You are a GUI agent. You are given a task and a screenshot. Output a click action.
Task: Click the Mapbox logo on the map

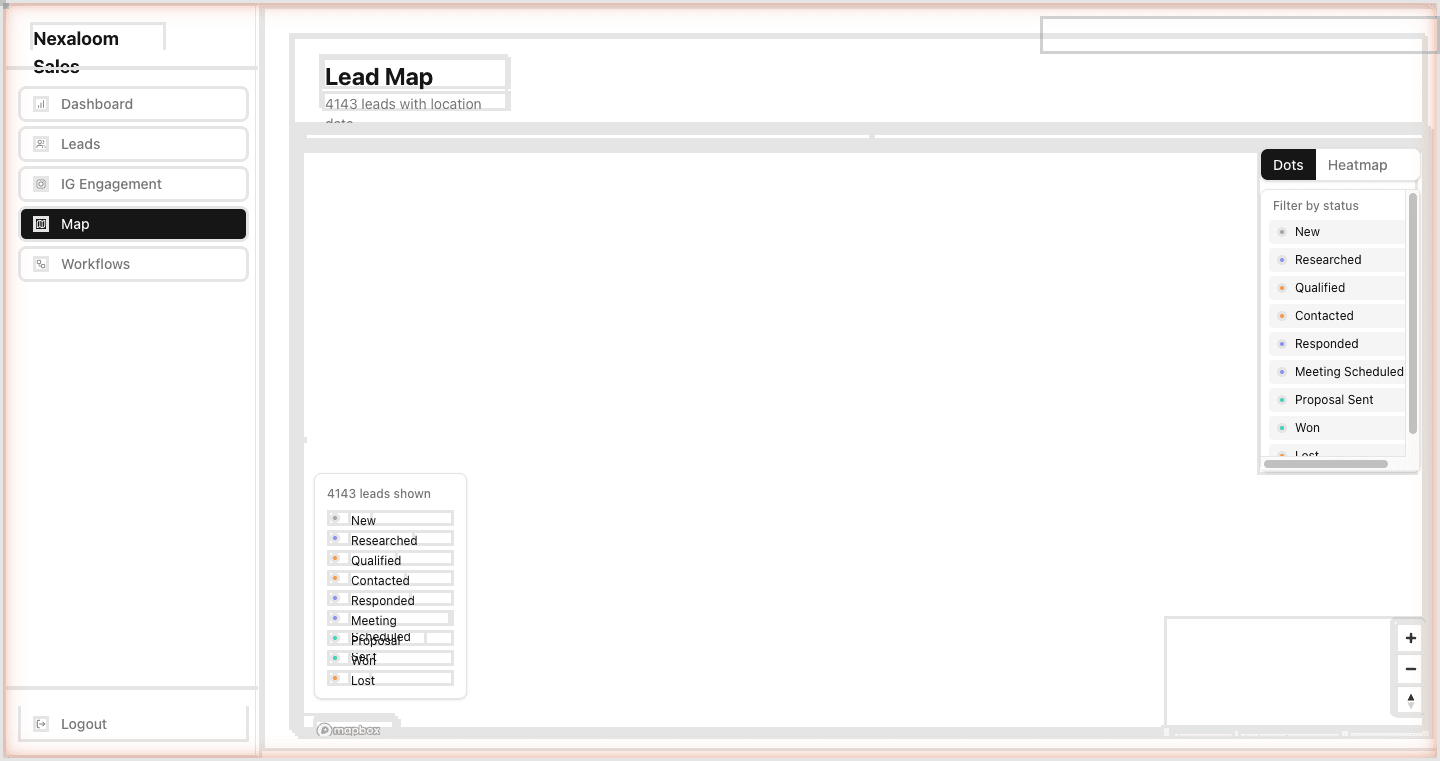(349, 729)
